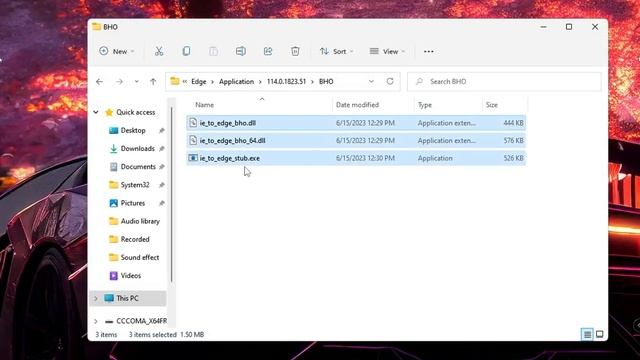The width and height of the screenshot is (640, 360).
Task: Click the System32 pin icon
Action: [162, 185]
